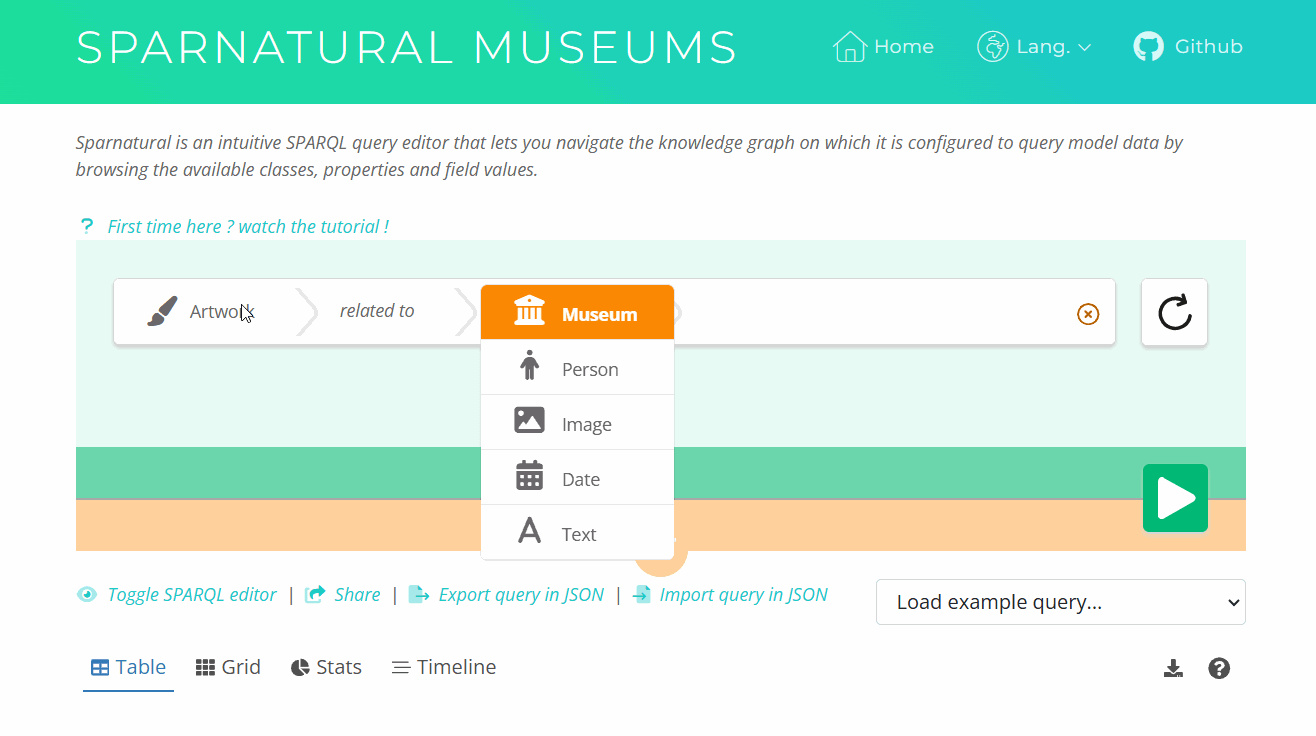Switch to the Grid tab
This screenshot has height=736, width=1316.
(x=228, y=667)
